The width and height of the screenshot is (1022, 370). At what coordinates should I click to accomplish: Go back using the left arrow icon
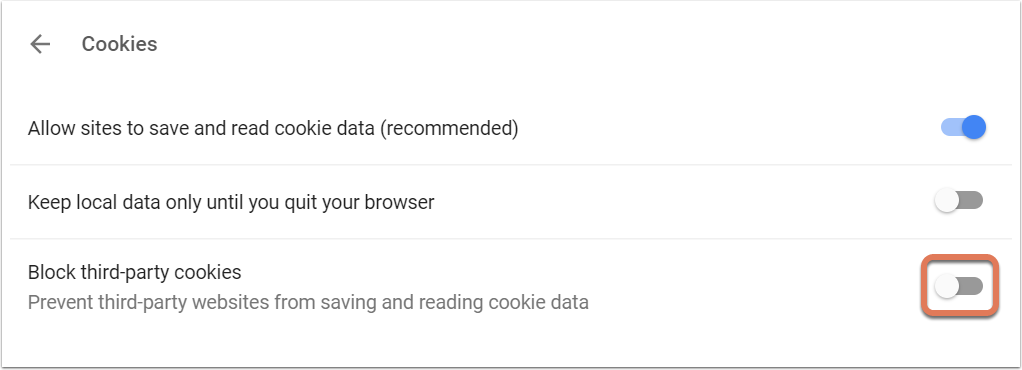[40, 44]
